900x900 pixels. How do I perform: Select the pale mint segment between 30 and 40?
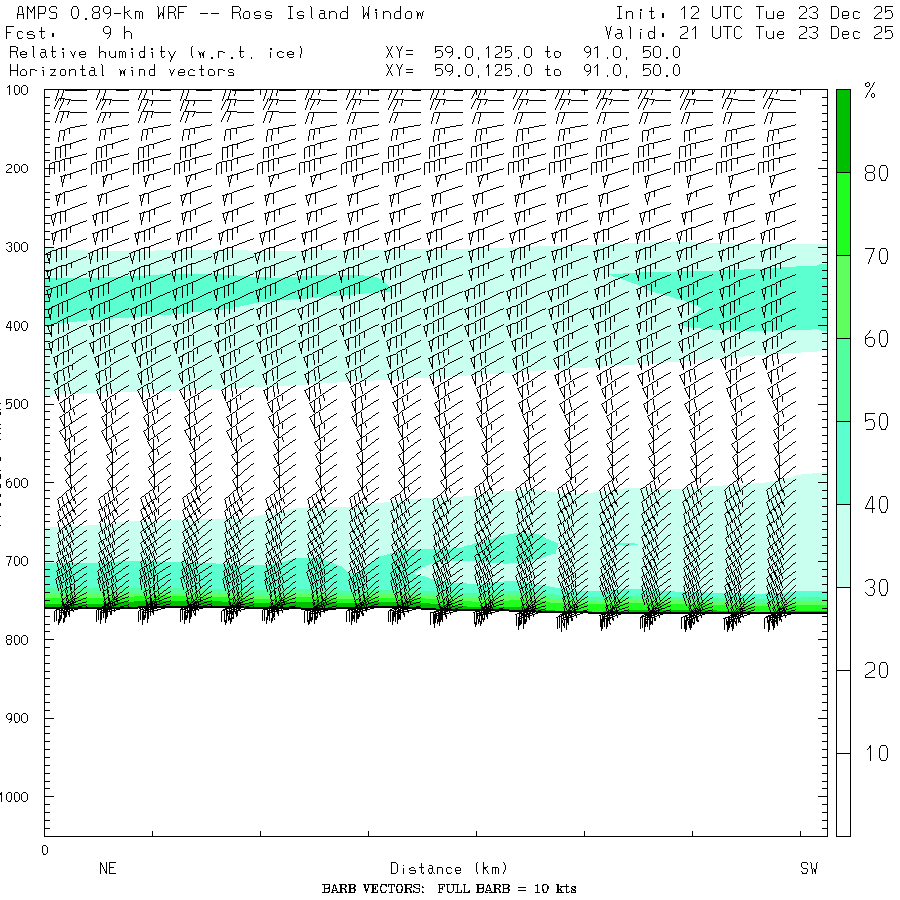[x=843, y=545]
